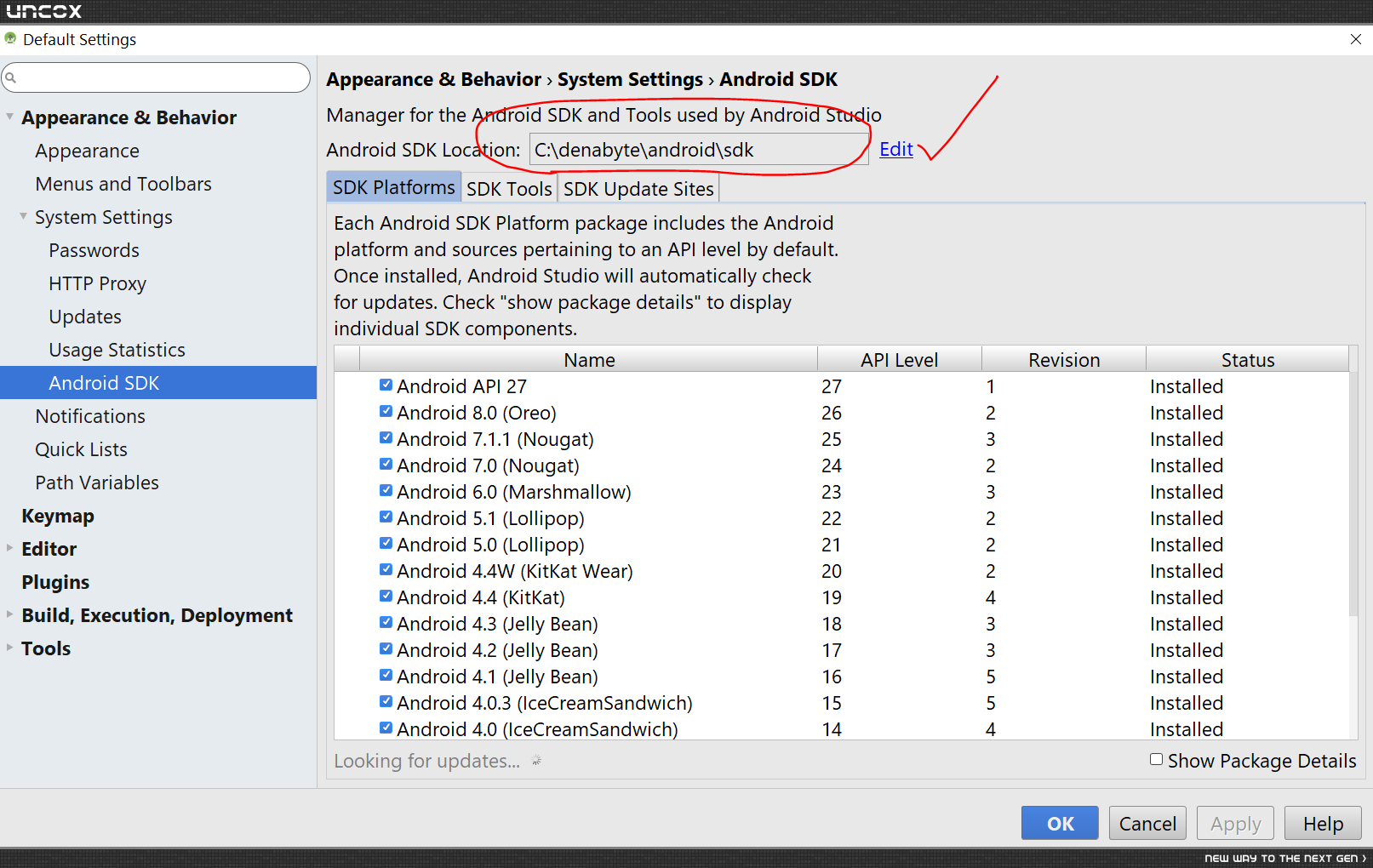Screen dimensions: 1373x868
Task: Enable Show Package Details checkbox
Action: tap(1156, 759)
